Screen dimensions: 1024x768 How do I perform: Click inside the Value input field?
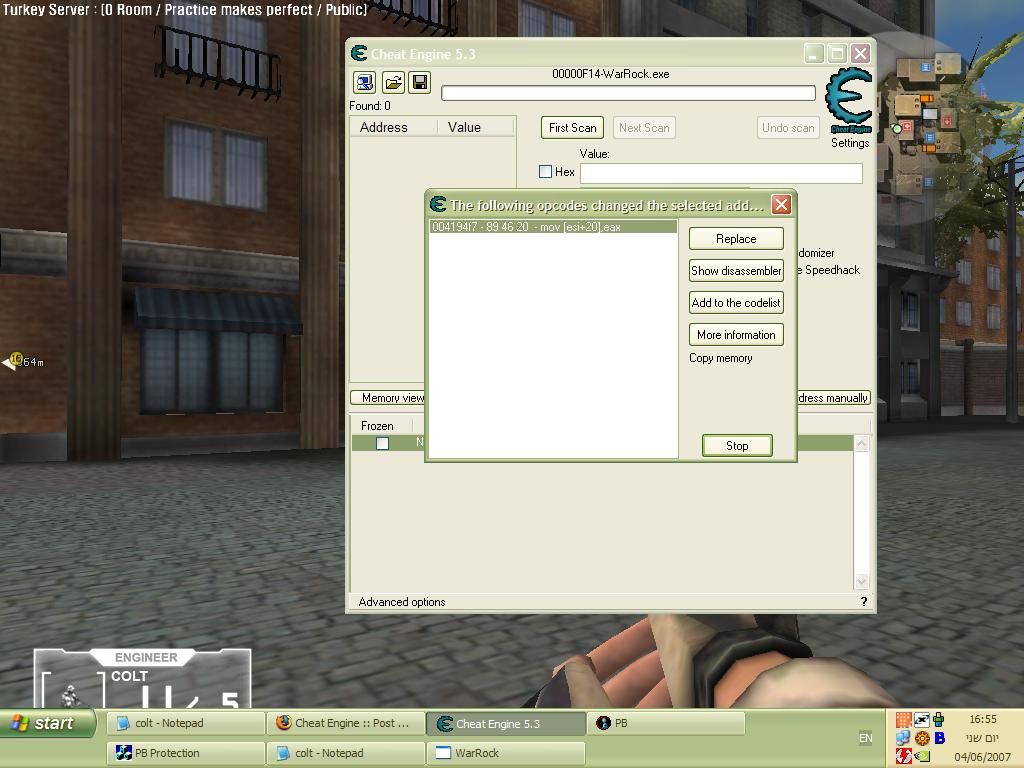(721, 173)
